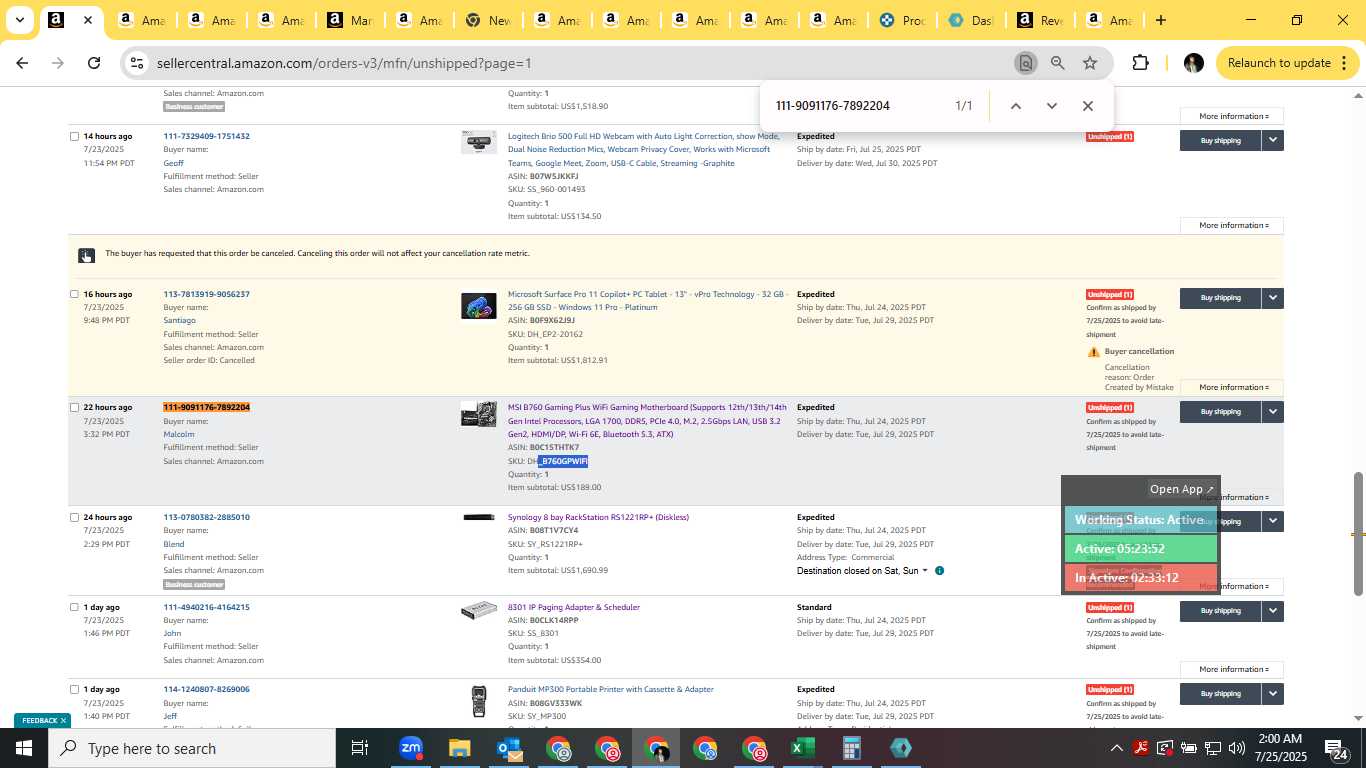Expand Buy shipping dropdown for Logitech Brio order
Image resolution: width=1366 pixels, height=768 pixels.
pos(1272,141)
